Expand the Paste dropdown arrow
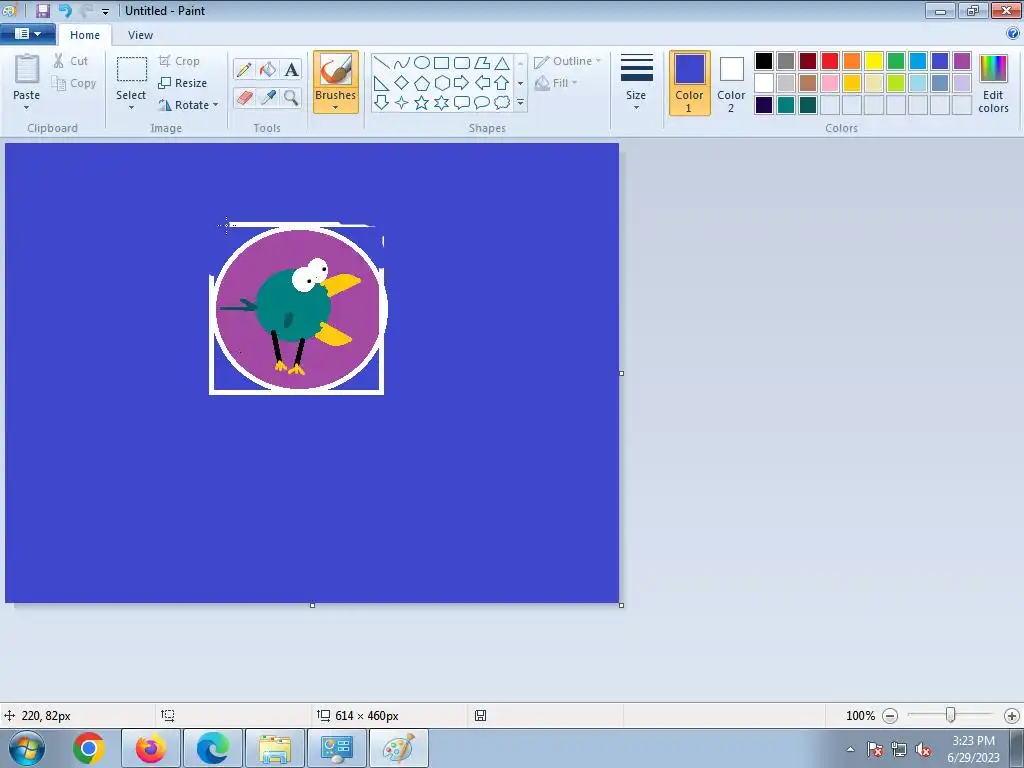Image resolution: width=1024 pixels, height=768 pixels. [x=26, y=108]
